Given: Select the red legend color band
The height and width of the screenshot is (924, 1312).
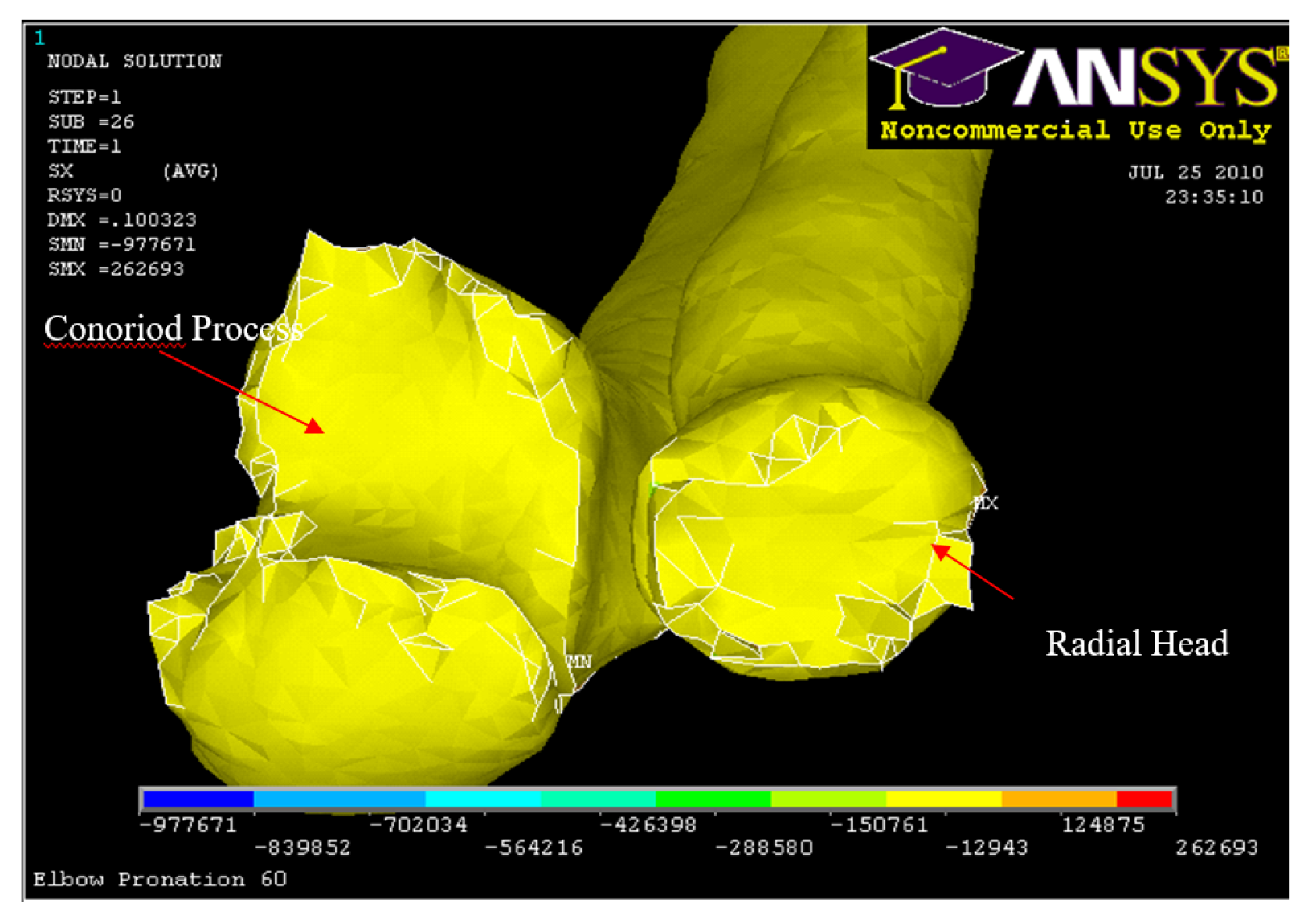Looking at the screenshot, I should click(x=1144, y=799).
